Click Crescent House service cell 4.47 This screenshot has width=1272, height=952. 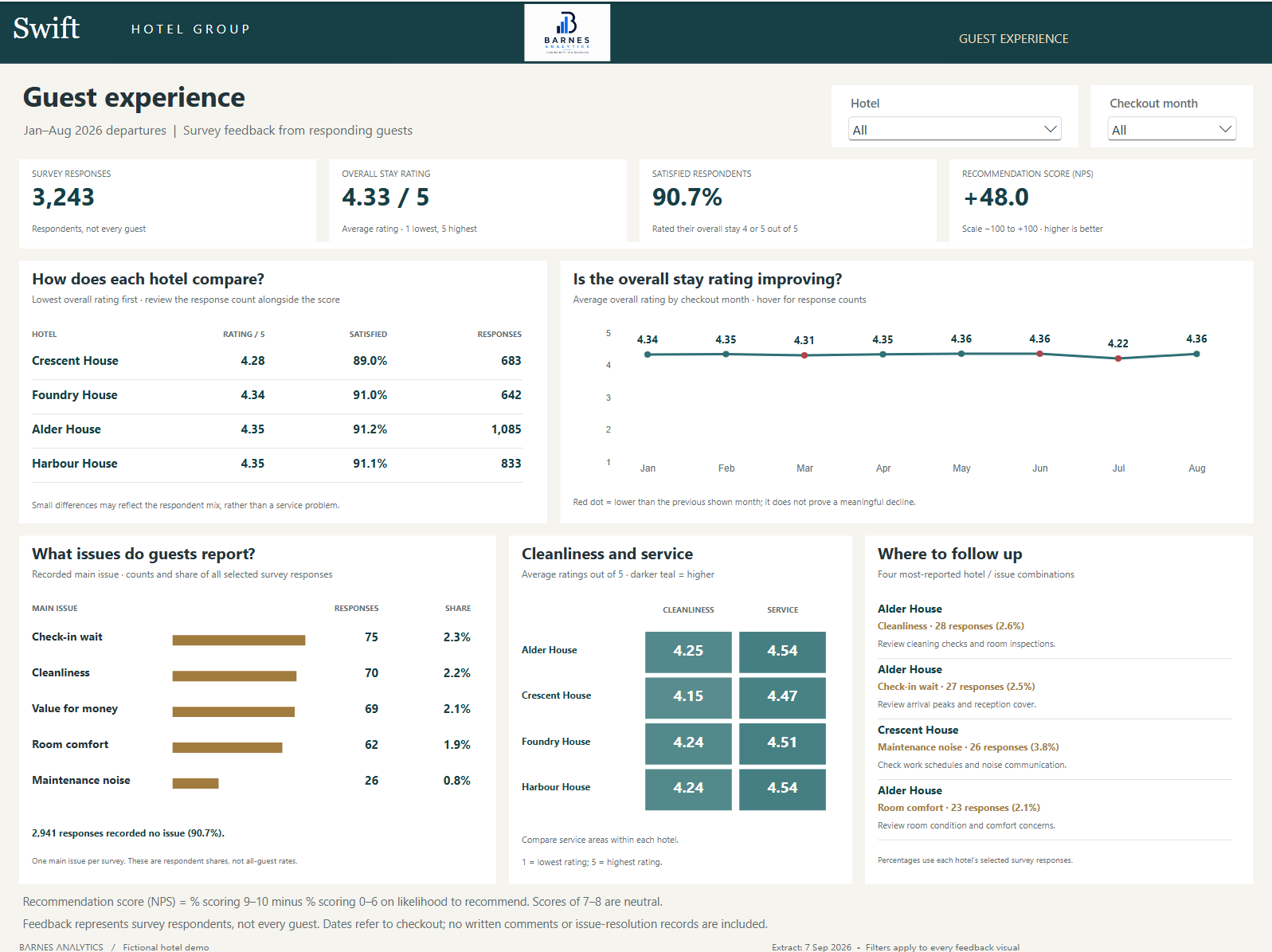[782, 697]
